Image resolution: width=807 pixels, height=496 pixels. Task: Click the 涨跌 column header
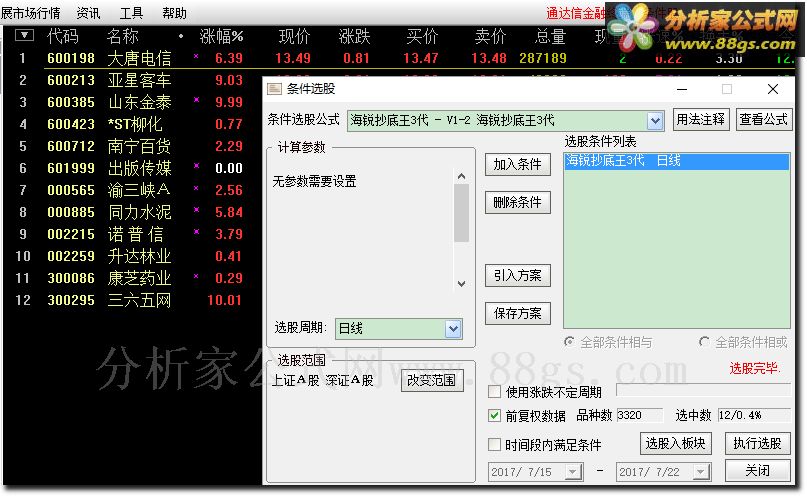[x=354, y=36]
